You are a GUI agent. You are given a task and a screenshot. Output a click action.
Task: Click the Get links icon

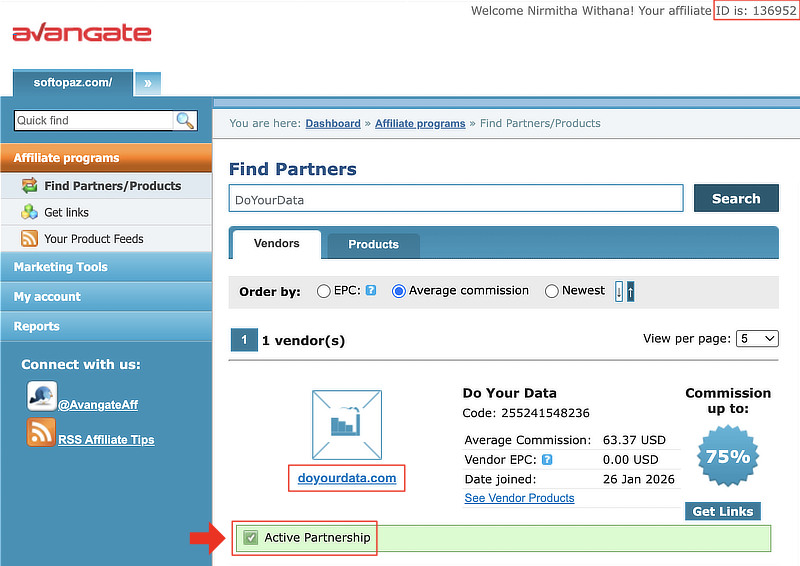[x=29, y=212]
